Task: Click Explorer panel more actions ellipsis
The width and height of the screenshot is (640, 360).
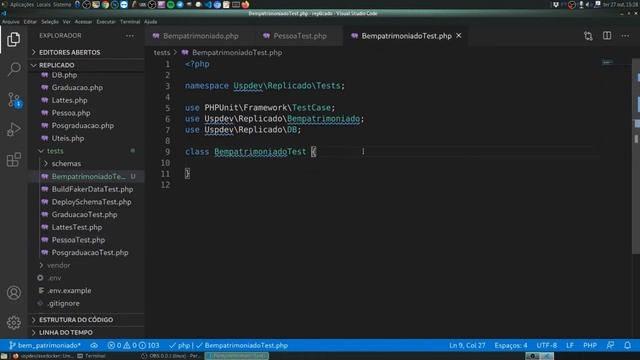Action: coord(130,36)
